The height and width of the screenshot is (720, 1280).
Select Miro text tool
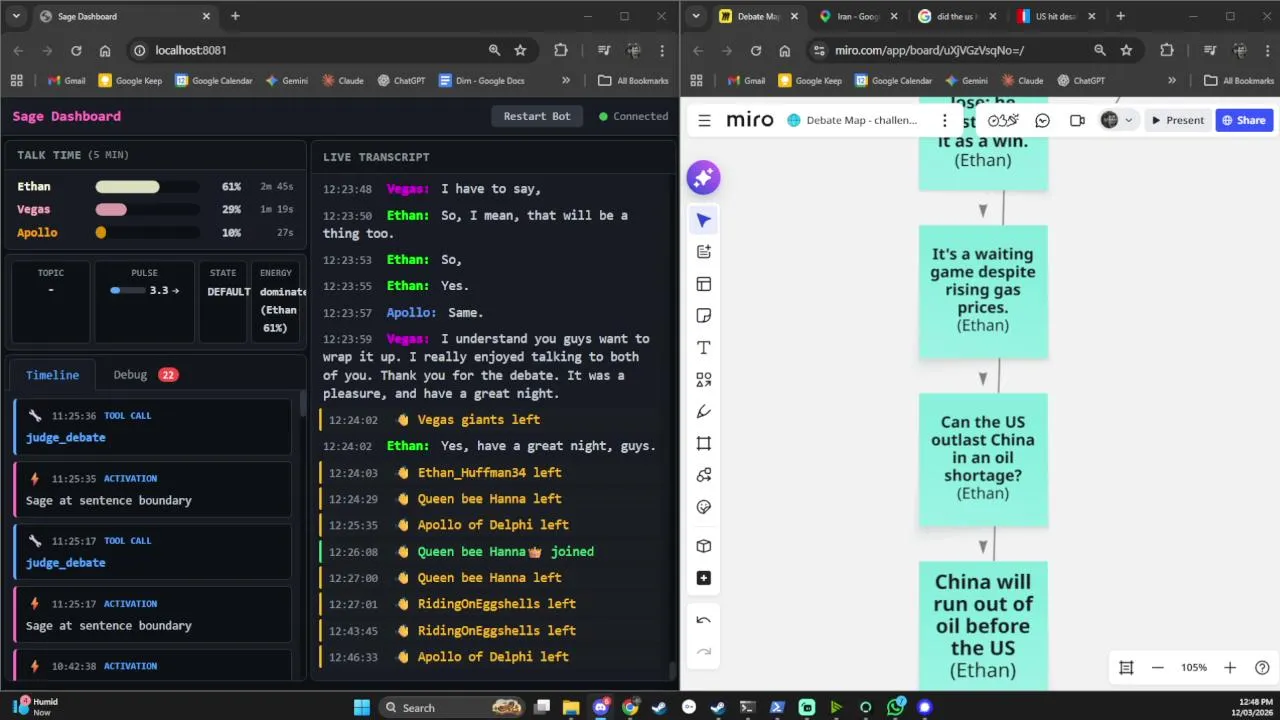pos(704,348)
